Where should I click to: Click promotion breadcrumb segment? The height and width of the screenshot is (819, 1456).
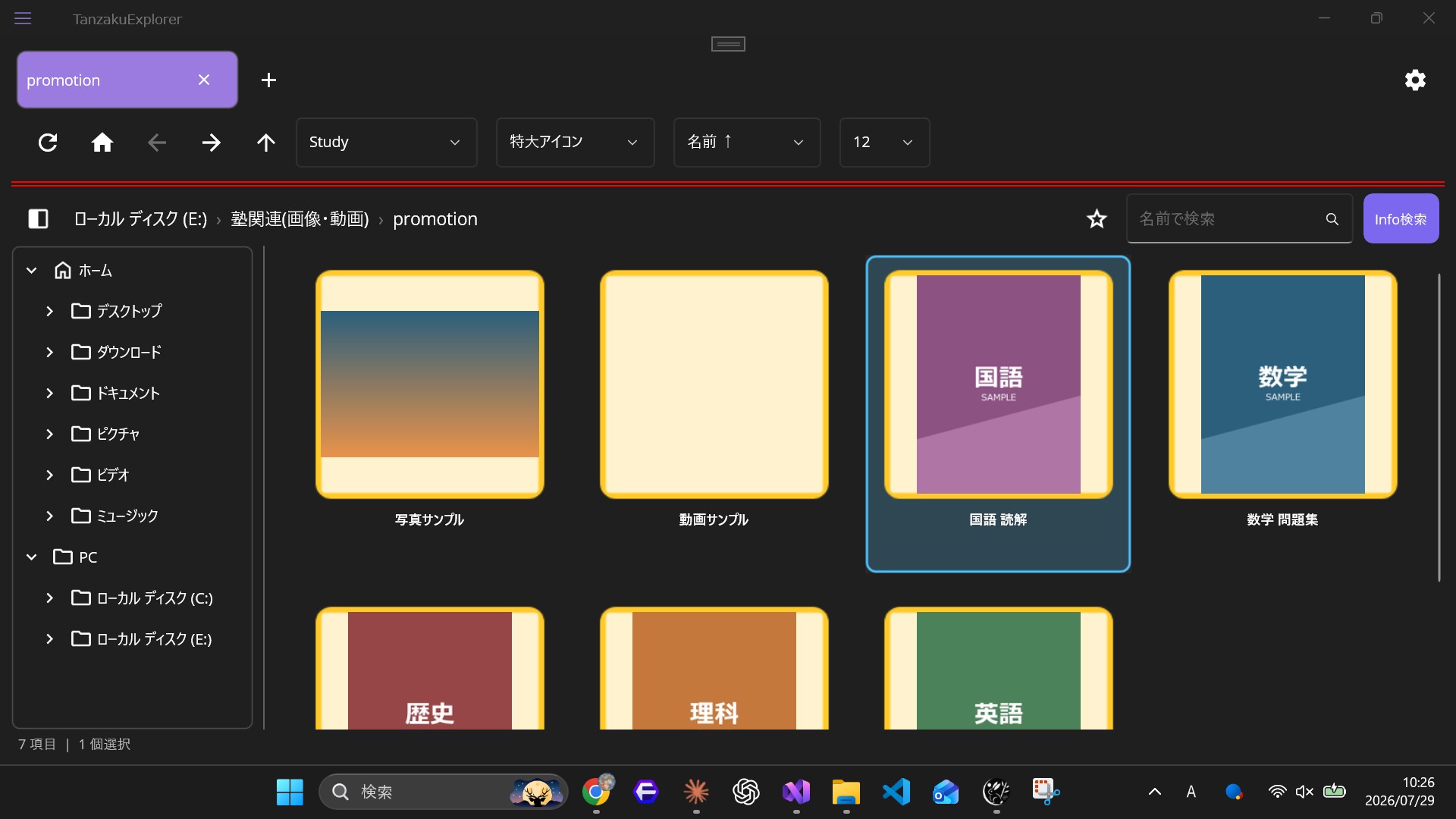tap(435, 218)
